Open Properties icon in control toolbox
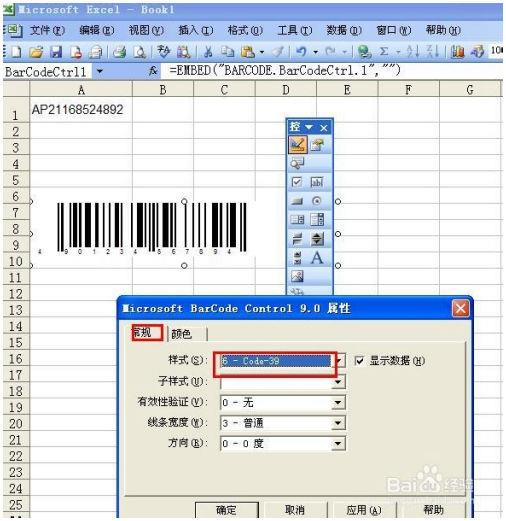Viewport: 506px width, 521px height. (317, 144)
